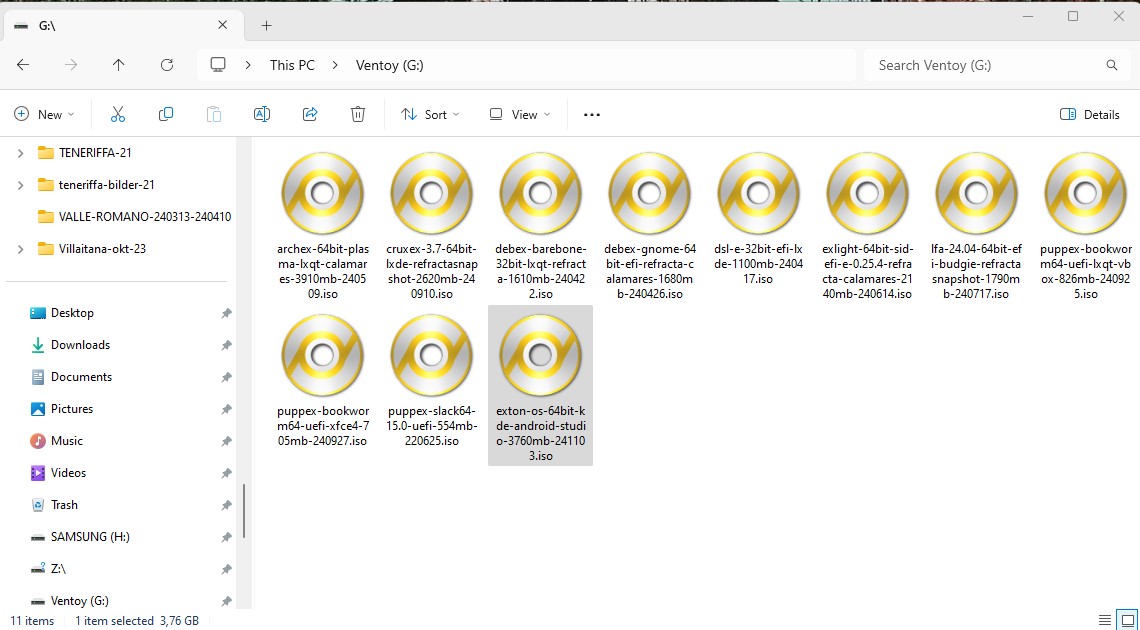Viewport: 1140px width, 630px height.
Task: Select the lfa-24.04-64bit ISO file
Action: (976, 225)
